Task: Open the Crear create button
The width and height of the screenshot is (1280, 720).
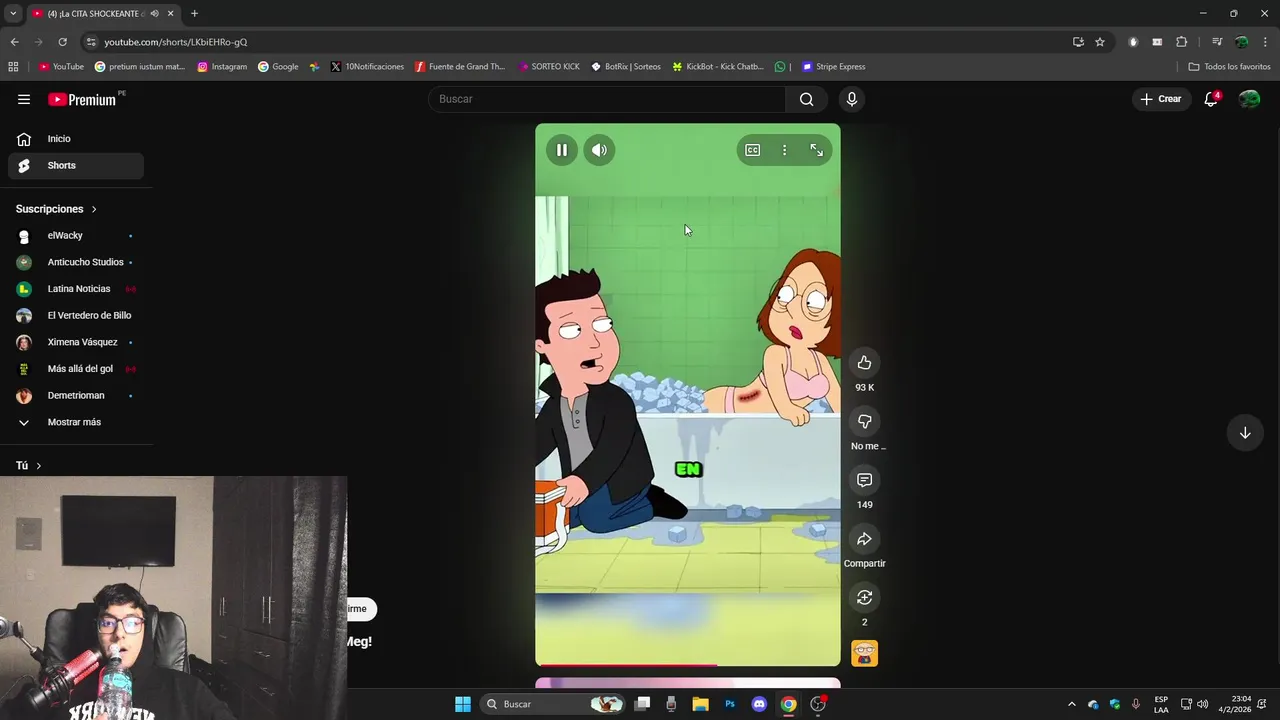Action: coord(1161,99)
